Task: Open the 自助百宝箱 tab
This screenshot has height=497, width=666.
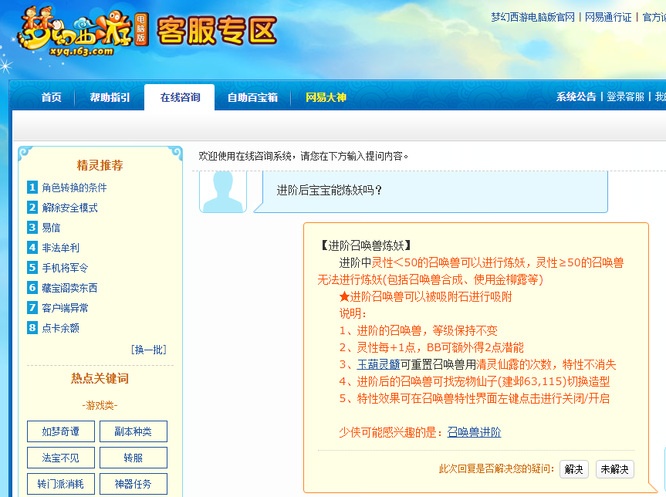Action: pyautogui.click(x=252, y=97)
